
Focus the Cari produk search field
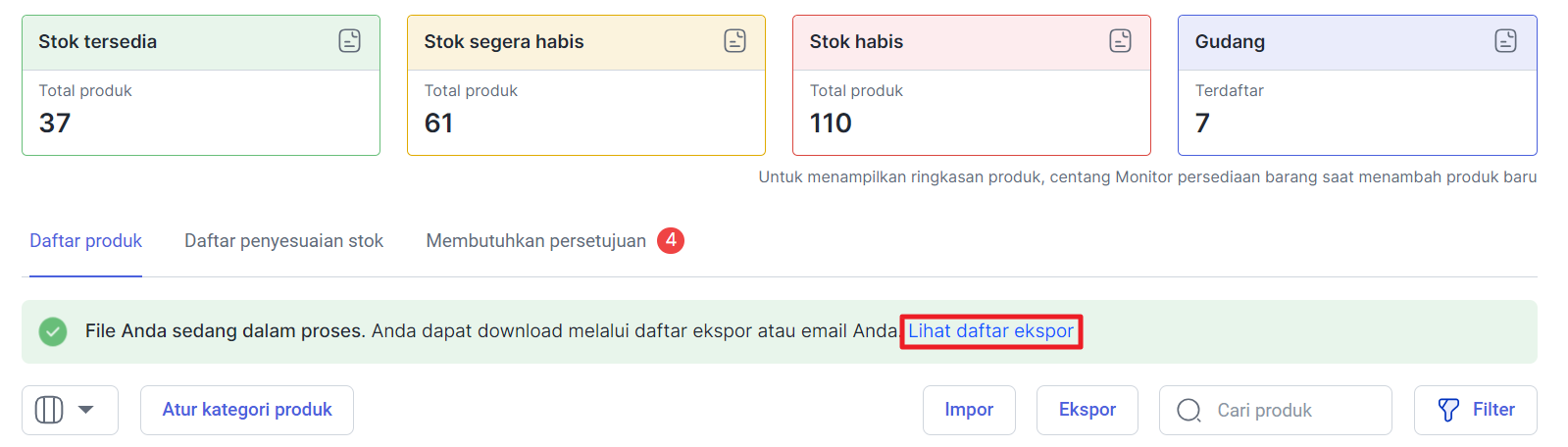(x=1285, y=410)
